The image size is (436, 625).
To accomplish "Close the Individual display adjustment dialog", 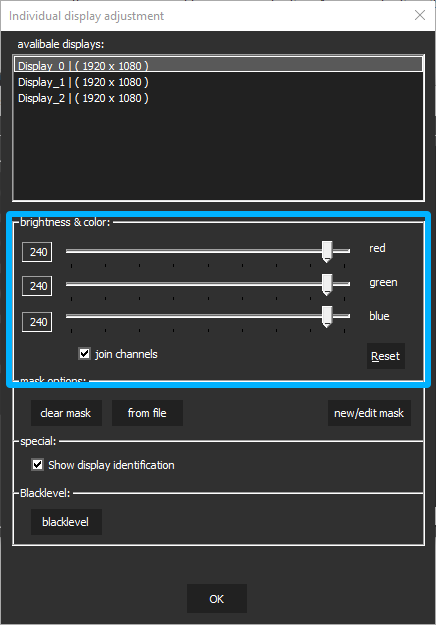I will point(420,16).
